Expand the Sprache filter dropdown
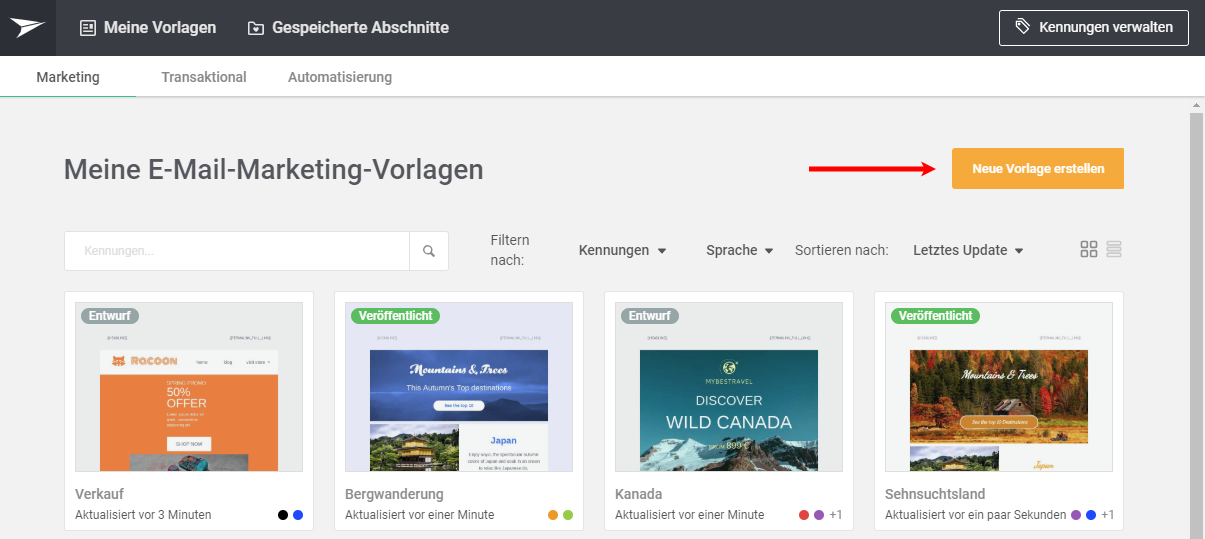 739,250
